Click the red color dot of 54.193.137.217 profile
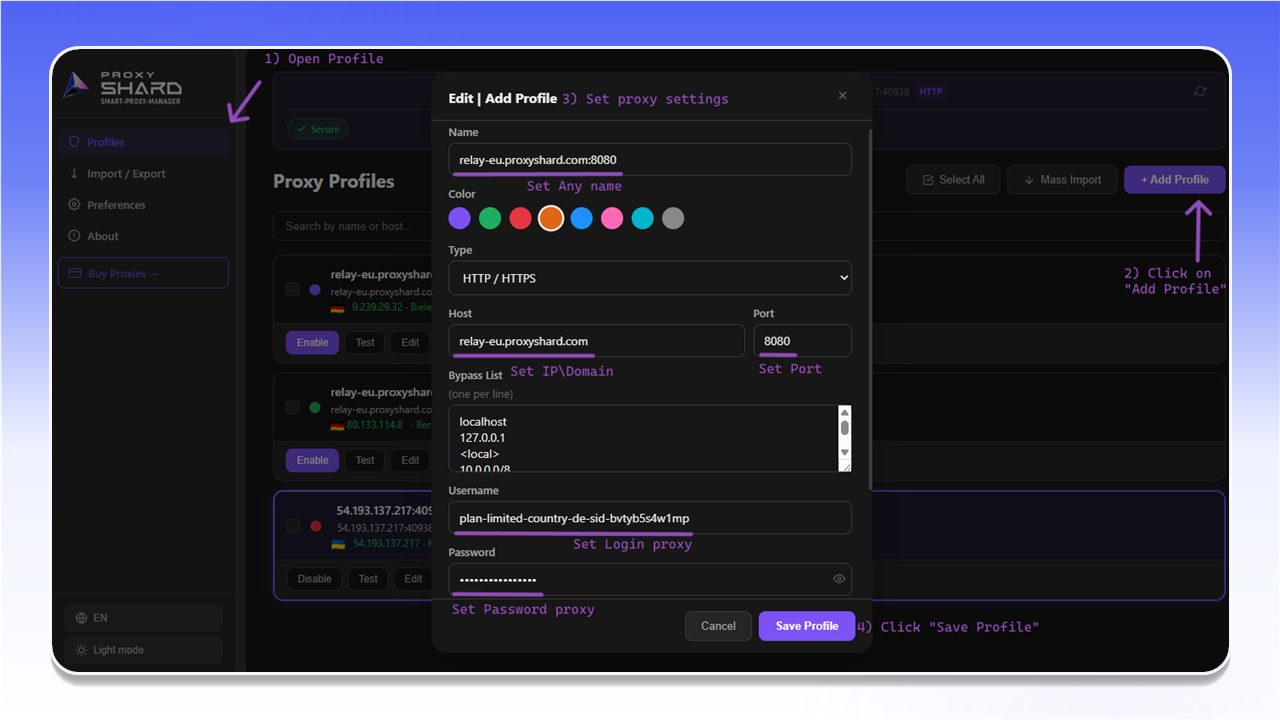Screen dimensions: 1280x720 coord(316,525)
